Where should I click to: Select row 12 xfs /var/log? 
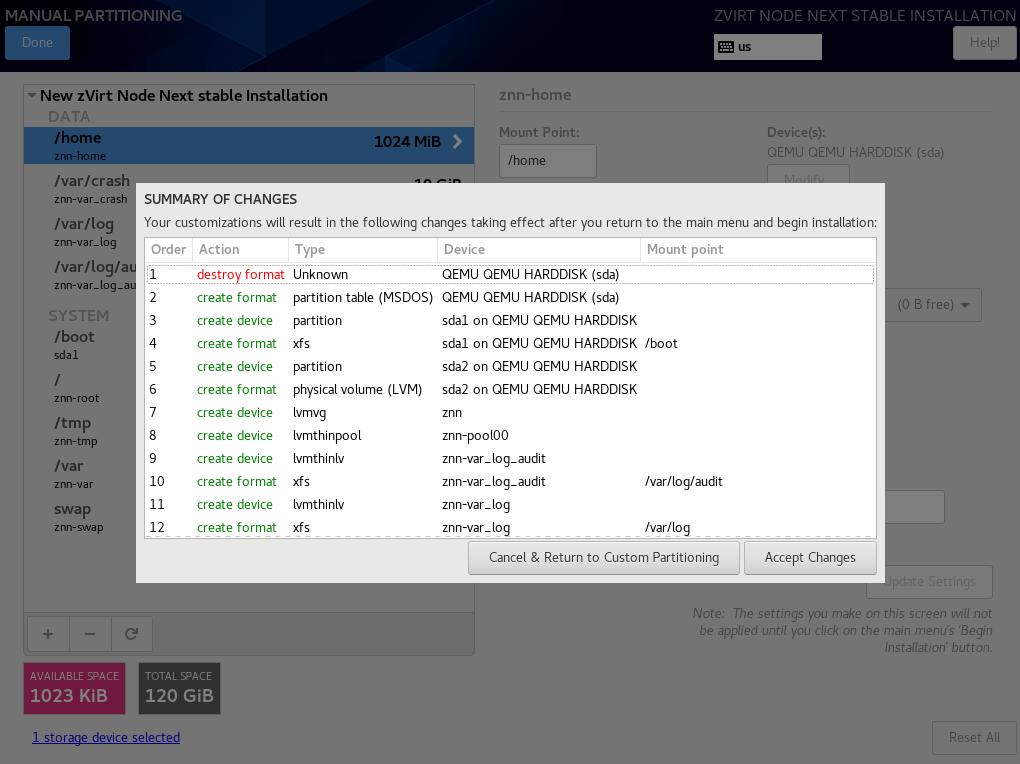(511, 527)
